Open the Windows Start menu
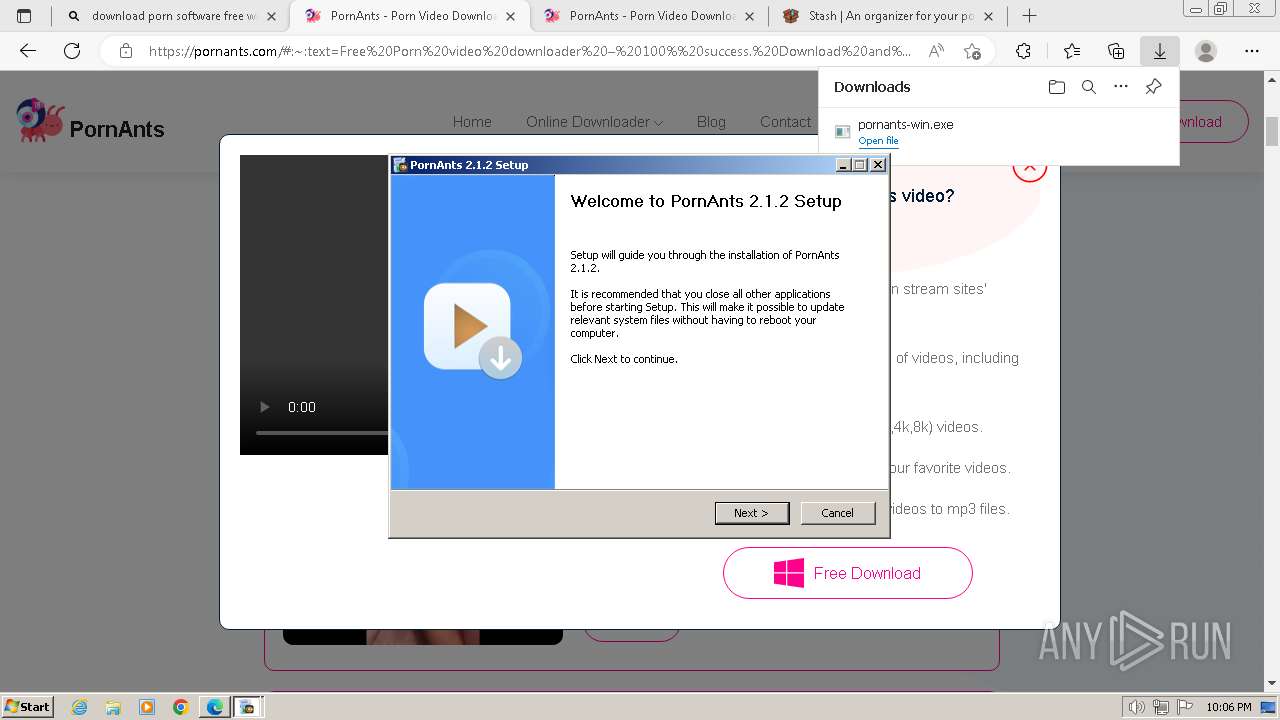The height and width of the screenshot is (720, 1280). [27, 706]
